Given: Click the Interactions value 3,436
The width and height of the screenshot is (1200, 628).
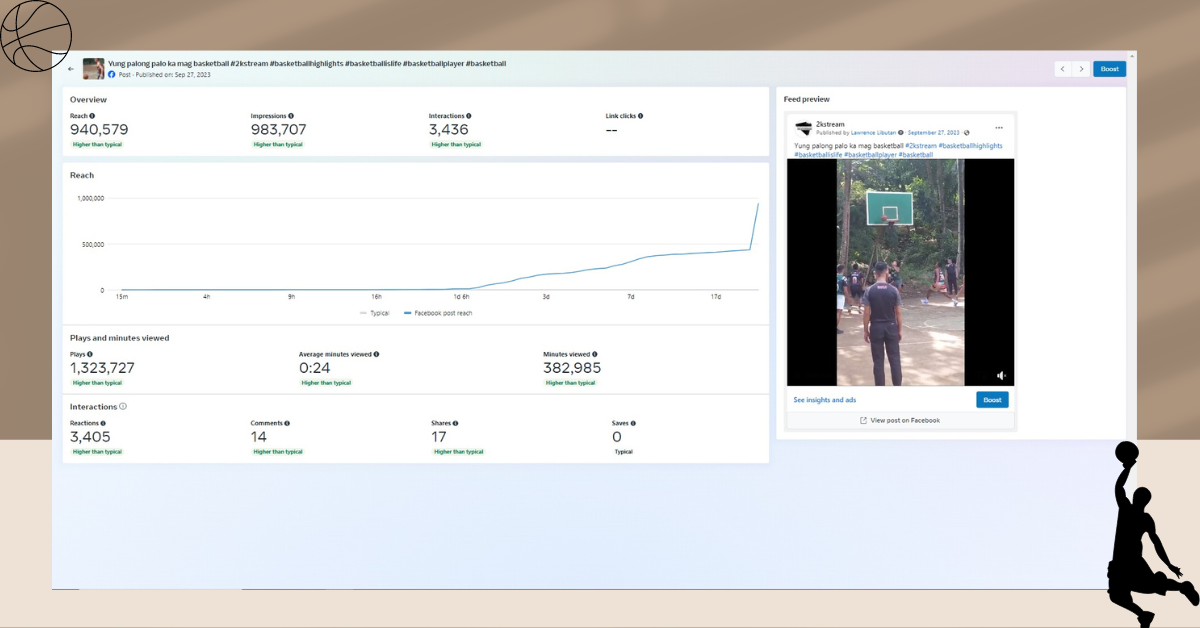Looking at the screenshot, I should click(x=449, y=129).
